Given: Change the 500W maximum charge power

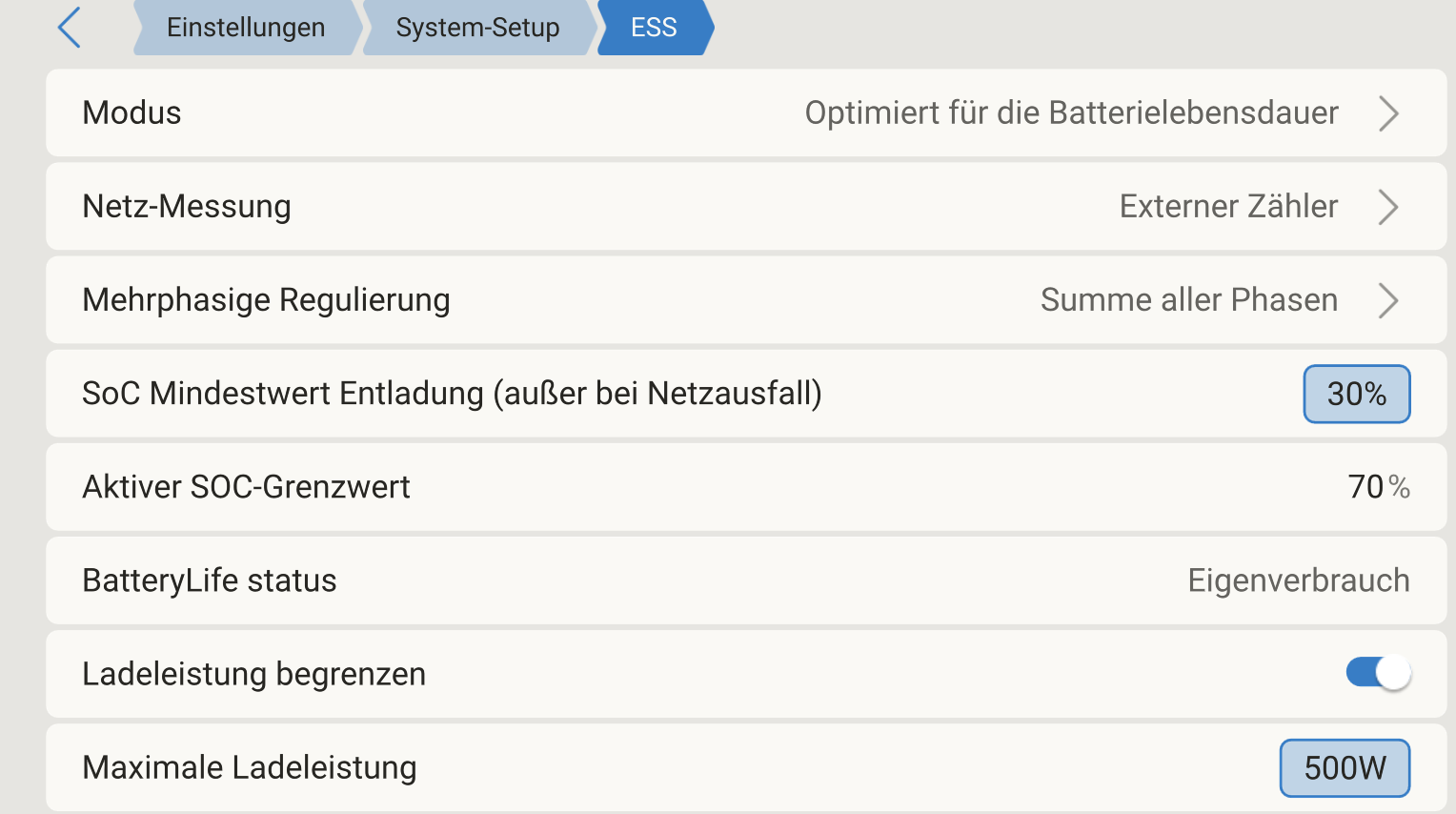Looking at the screenshot, I should point(1345,767).
